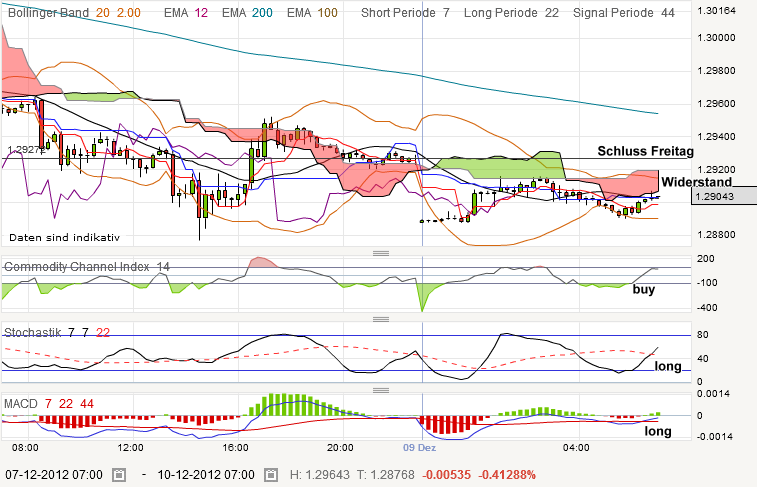Image resolution: width=757 pixels, height=487 pixels.
Task: Click the end date 10-12-2012 07:00 field
Action: pos(206,475)
